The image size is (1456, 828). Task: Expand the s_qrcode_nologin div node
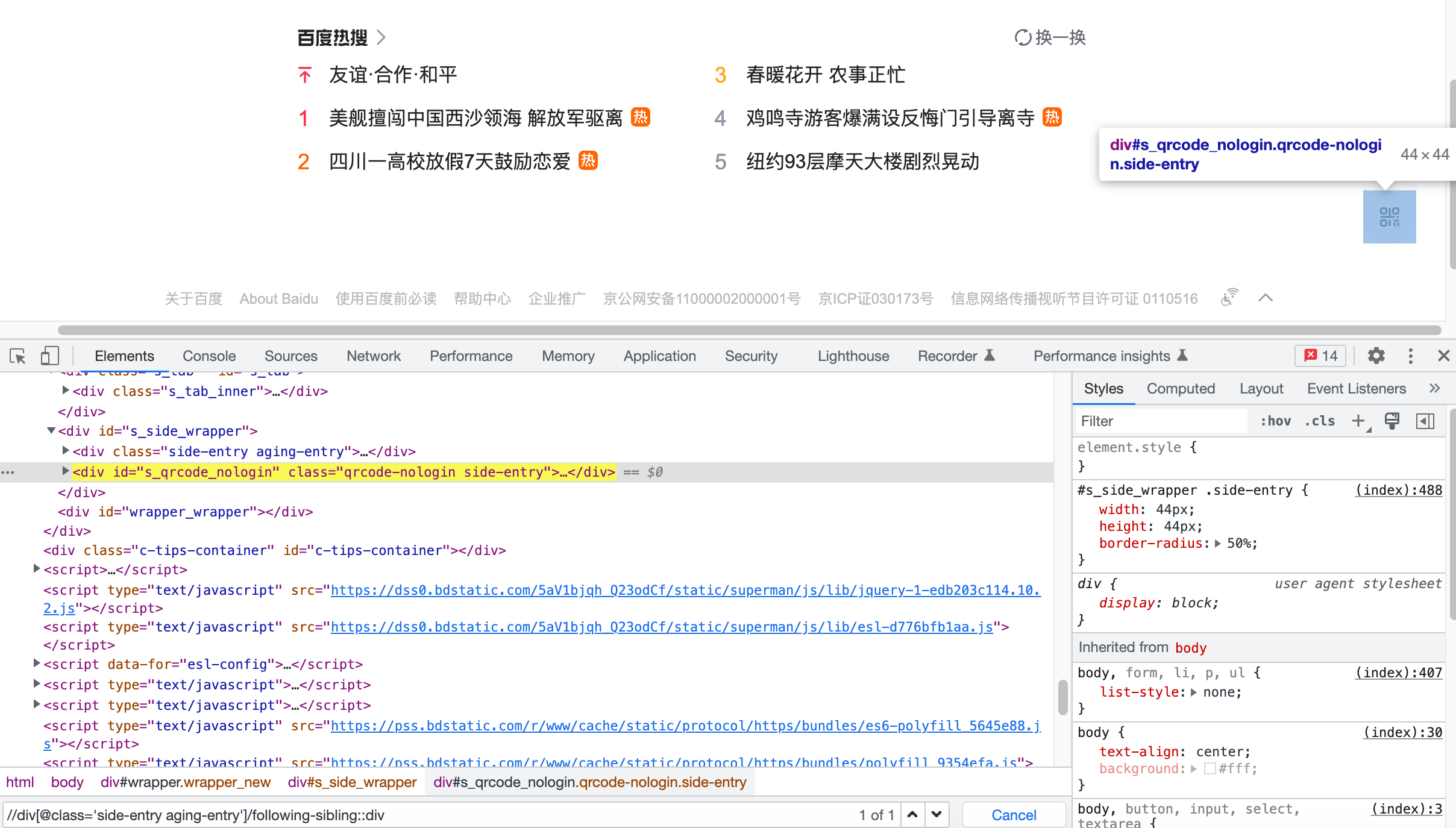point(66,471)
